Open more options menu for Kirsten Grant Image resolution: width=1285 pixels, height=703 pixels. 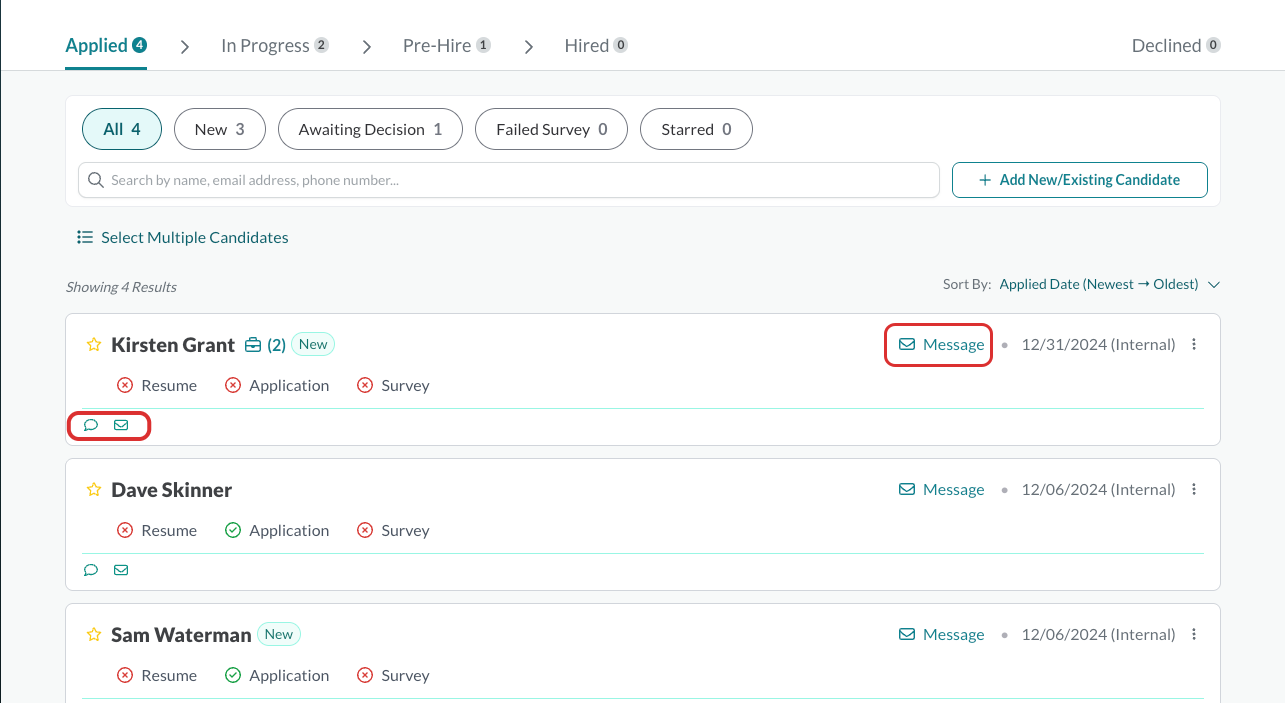(1194, 345)
